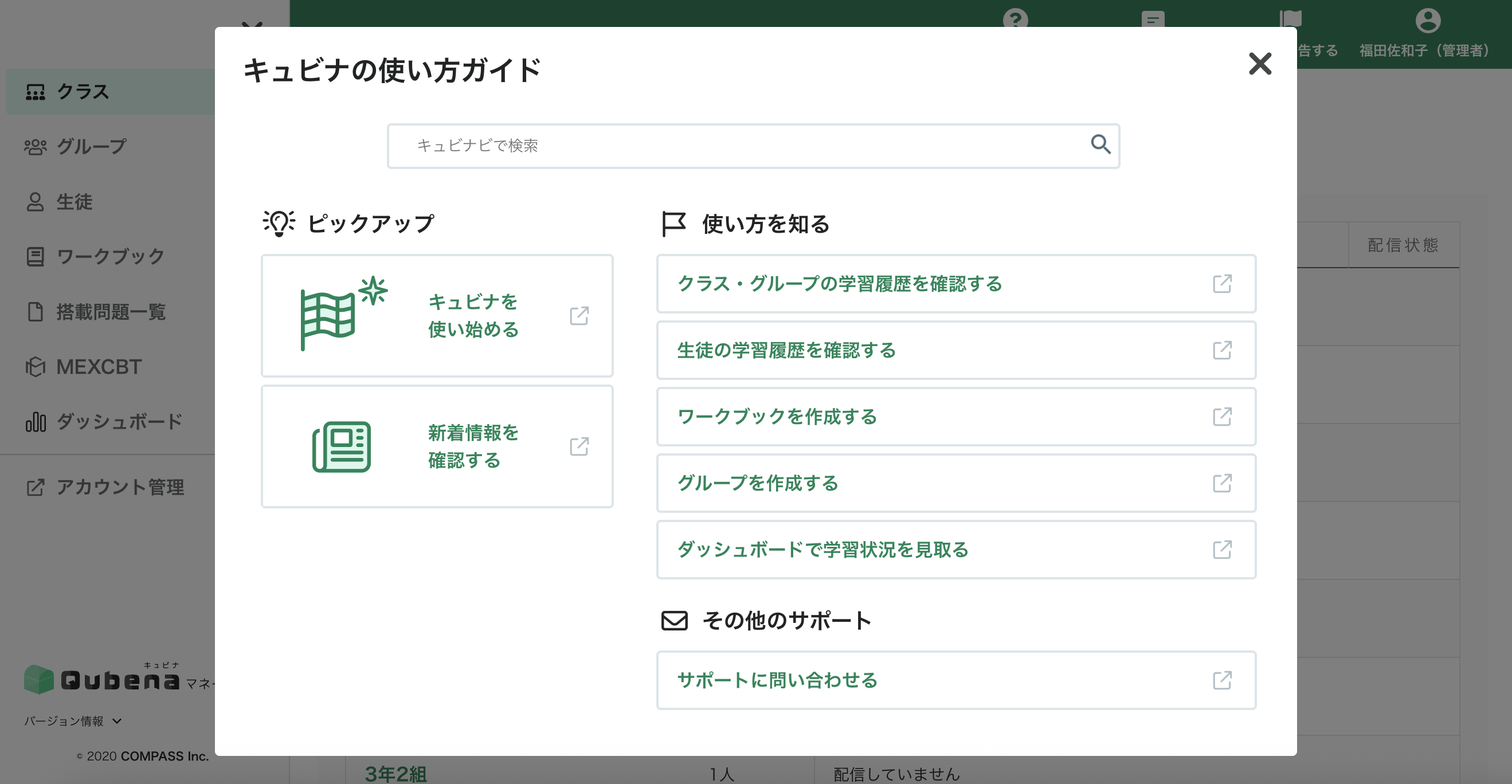
Task: Open 生徒の学習履歴を確認する link
Action: coord(956,350)
